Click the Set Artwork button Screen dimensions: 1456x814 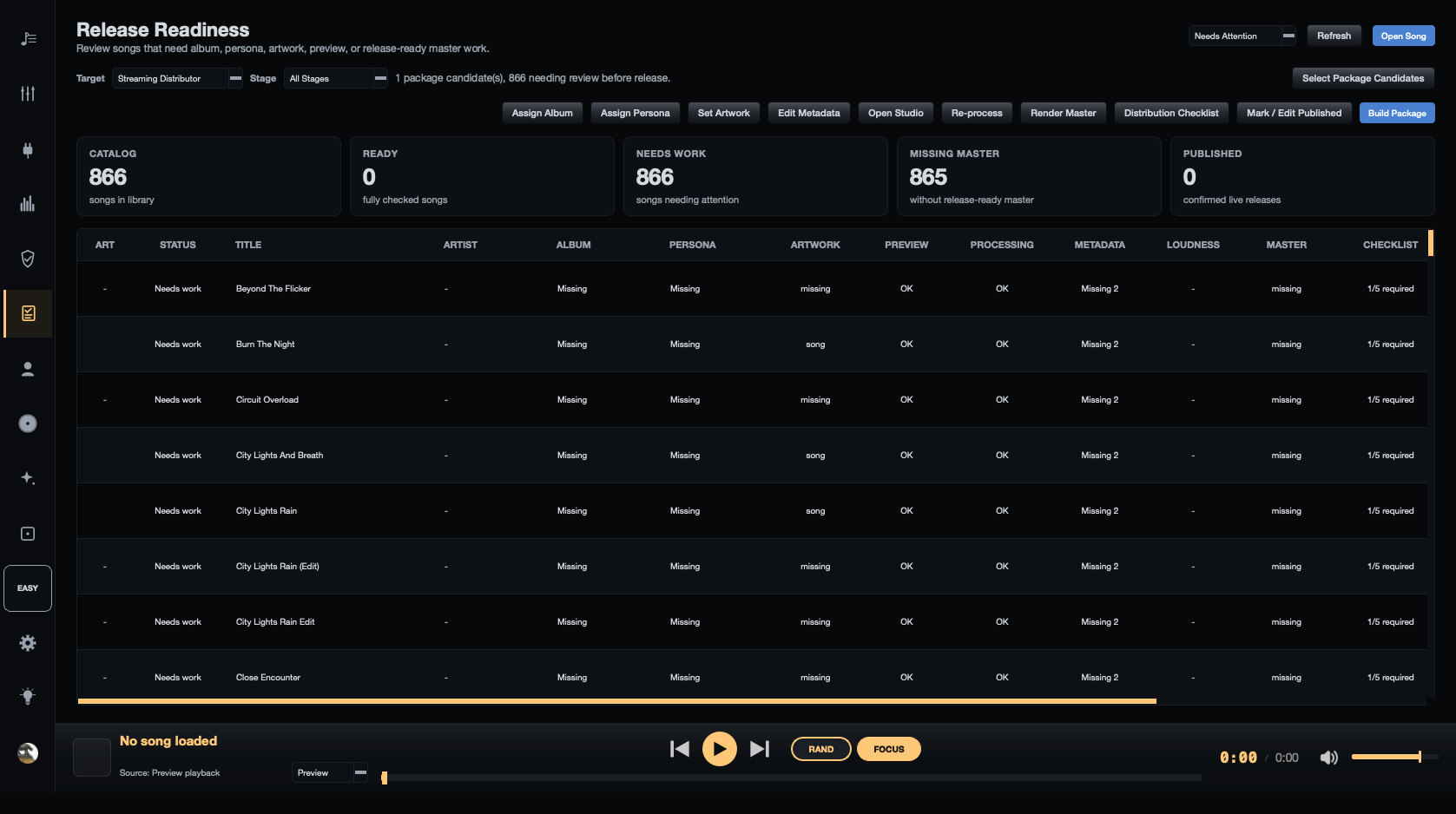tap(724, 113)
